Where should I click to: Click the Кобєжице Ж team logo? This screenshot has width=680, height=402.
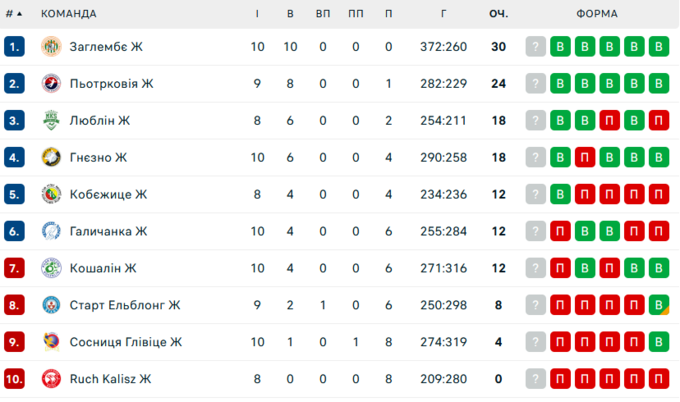52,194
